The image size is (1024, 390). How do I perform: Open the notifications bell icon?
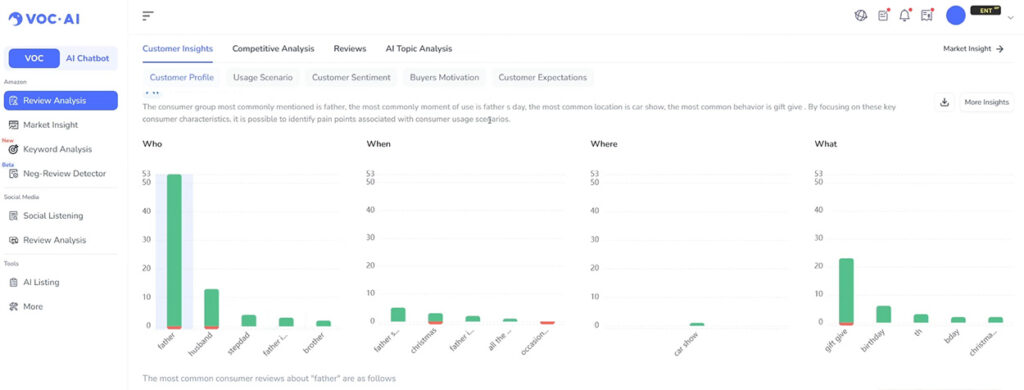pyautogui.click(x=904, y=16)
